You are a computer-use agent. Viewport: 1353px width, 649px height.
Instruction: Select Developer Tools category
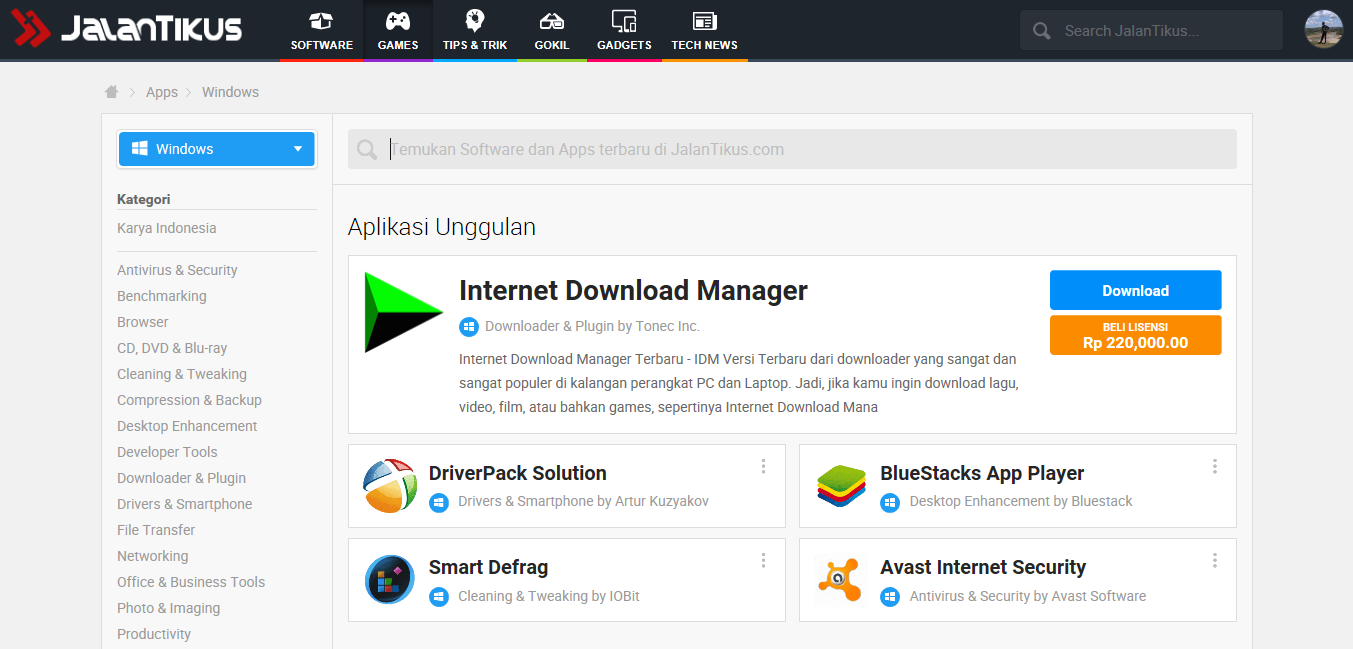[x=167, y=452]
